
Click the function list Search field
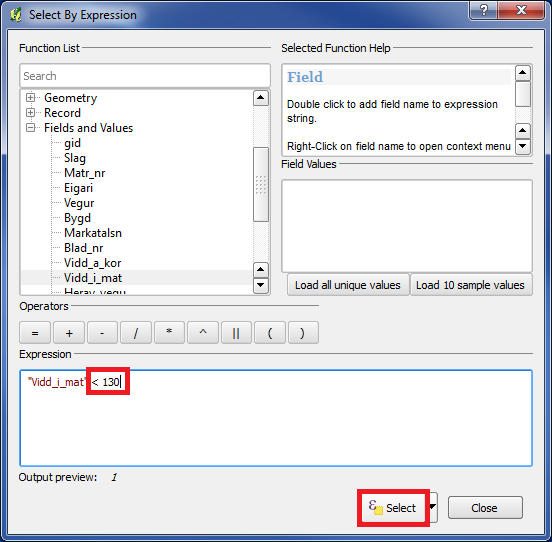tap(145, 76)
